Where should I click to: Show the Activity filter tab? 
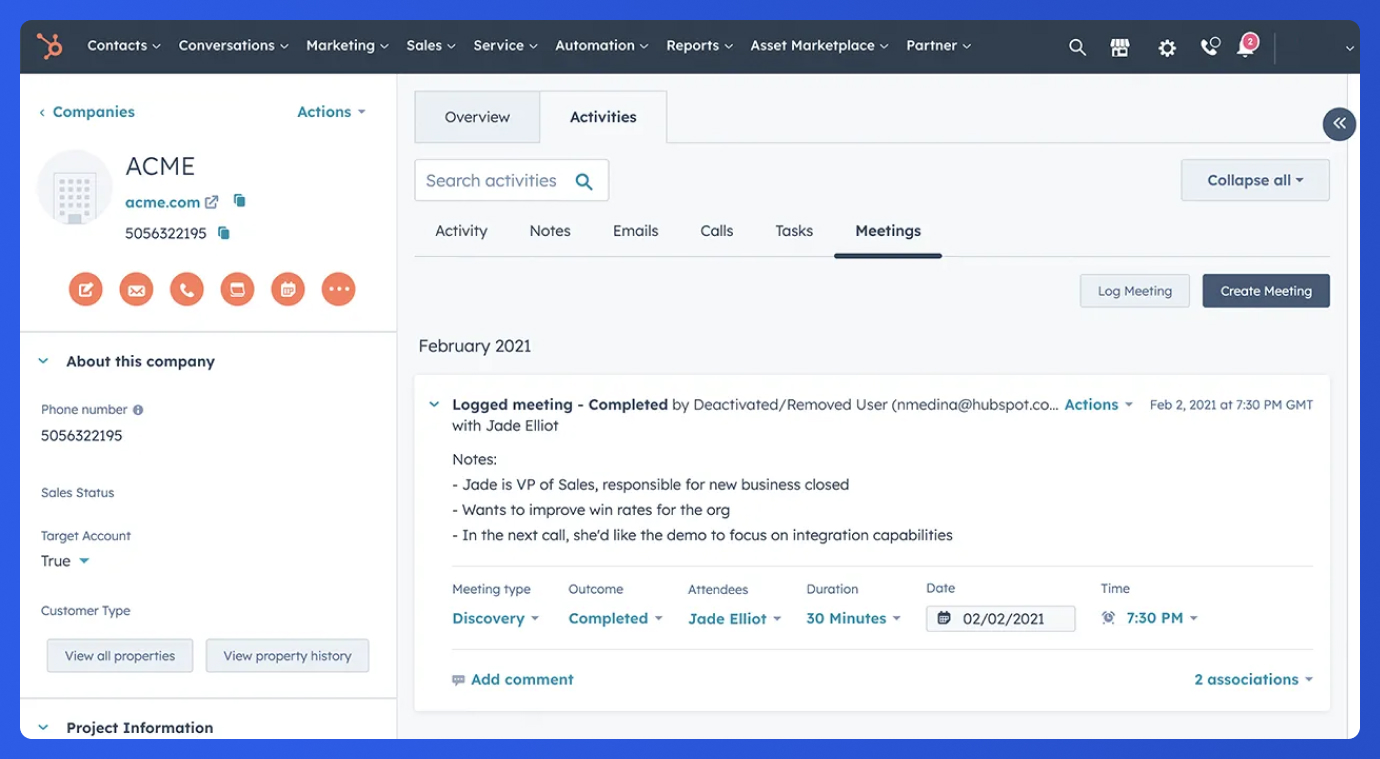tap(461, 231)
